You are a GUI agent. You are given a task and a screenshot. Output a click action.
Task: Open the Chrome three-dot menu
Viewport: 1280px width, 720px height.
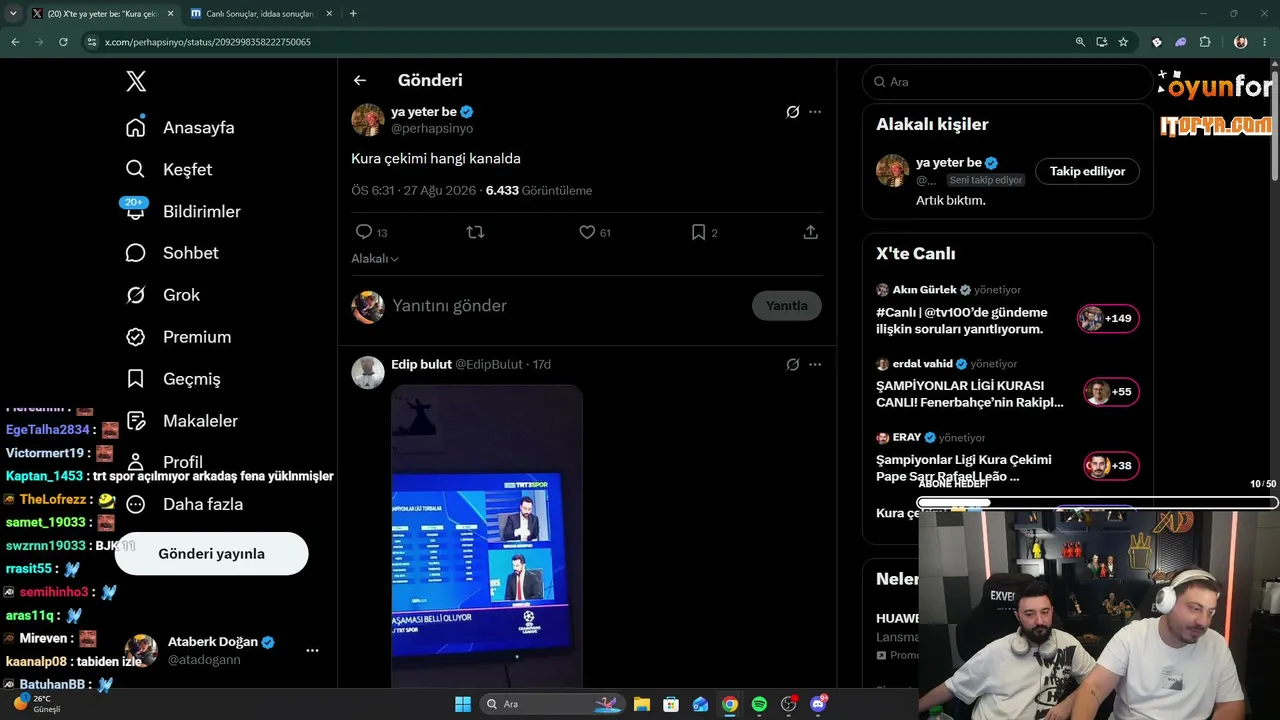click(1265, 42)
